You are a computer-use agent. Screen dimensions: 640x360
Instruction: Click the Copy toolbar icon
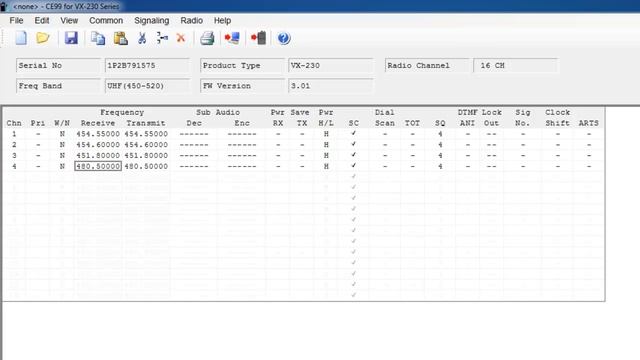(98, 38)
